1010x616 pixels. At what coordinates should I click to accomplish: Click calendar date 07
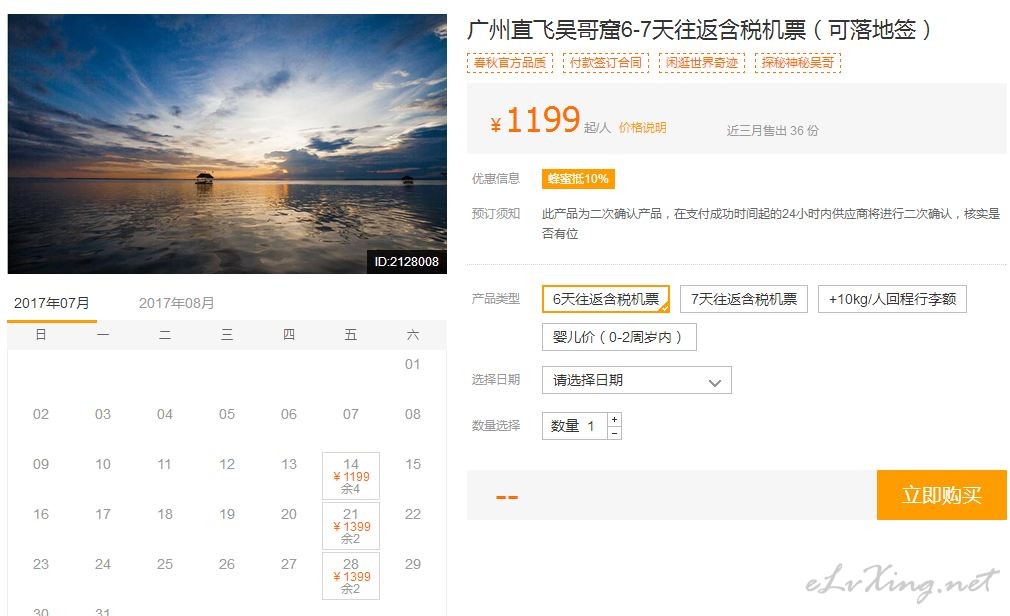(x=350, y=414)
